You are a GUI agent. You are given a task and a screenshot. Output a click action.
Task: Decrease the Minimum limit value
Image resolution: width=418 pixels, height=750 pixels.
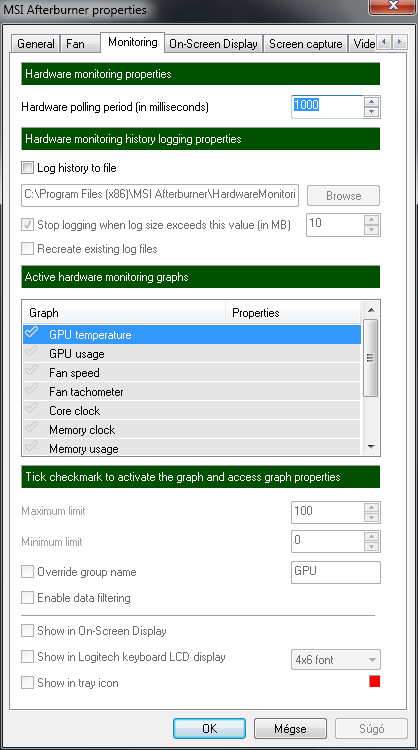[x=372, y=547]
